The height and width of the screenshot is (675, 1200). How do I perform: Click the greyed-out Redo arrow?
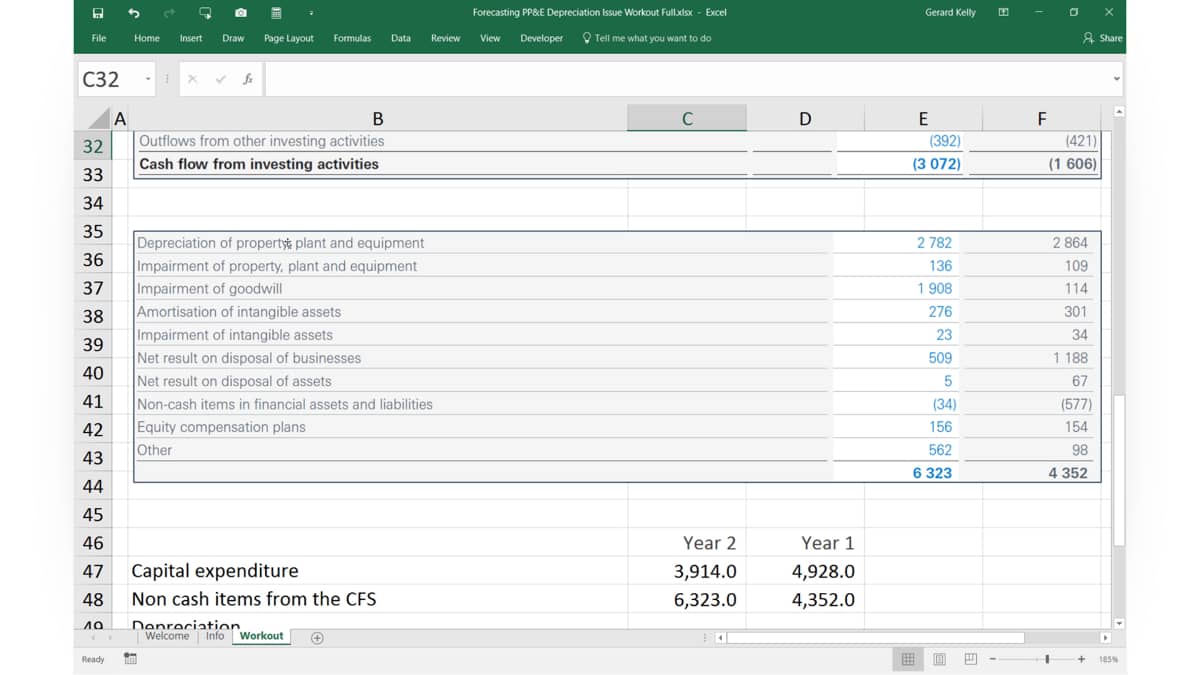click(x=169, y=13)
